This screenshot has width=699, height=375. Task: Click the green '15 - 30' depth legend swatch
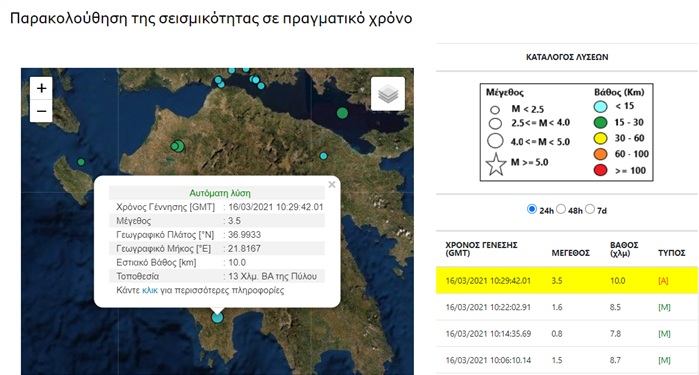coord(600,123)
